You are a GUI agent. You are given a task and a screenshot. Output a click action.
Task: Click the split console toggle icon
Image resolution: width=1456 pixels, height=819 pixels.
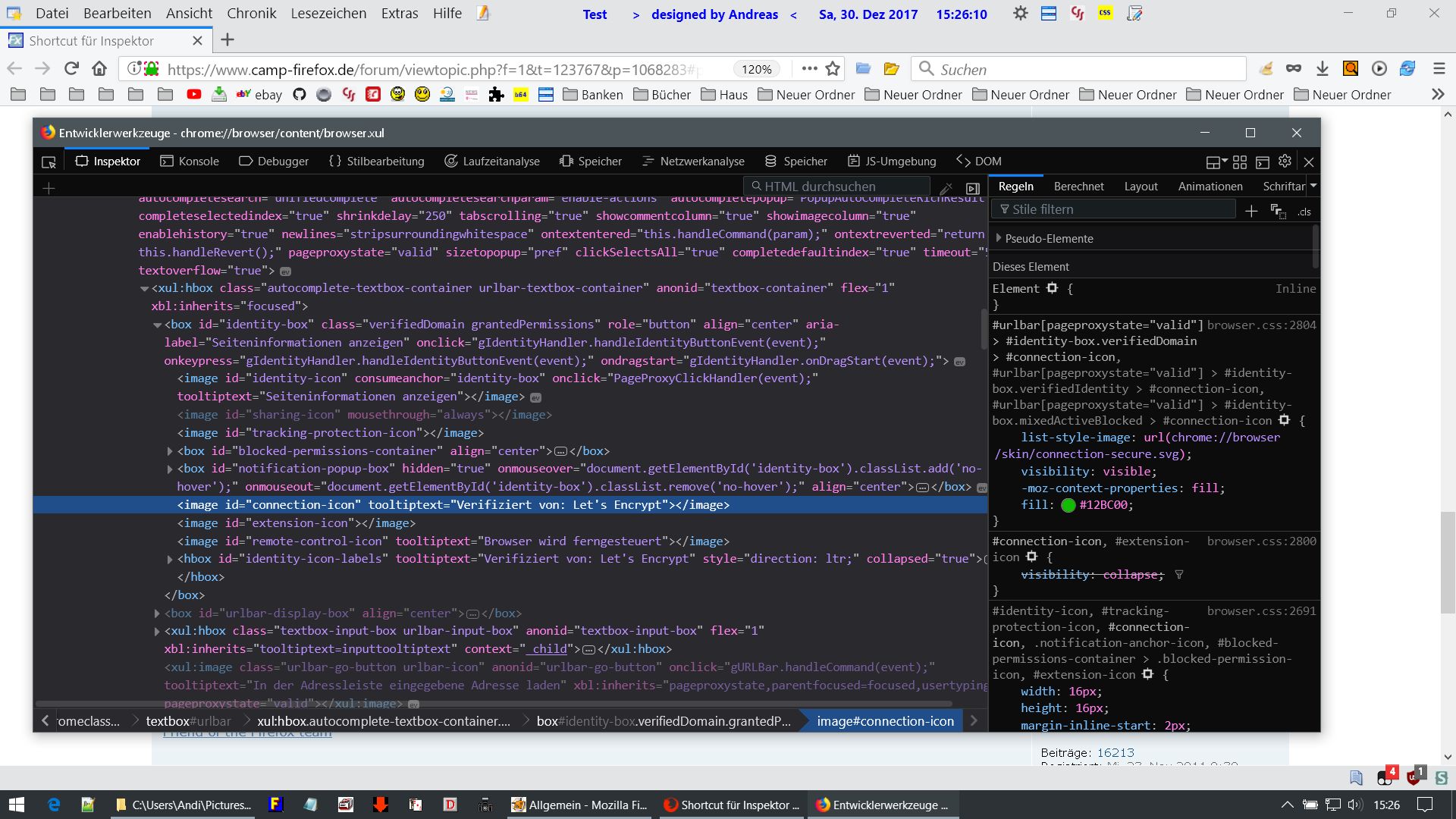[x=1262, y=162]
